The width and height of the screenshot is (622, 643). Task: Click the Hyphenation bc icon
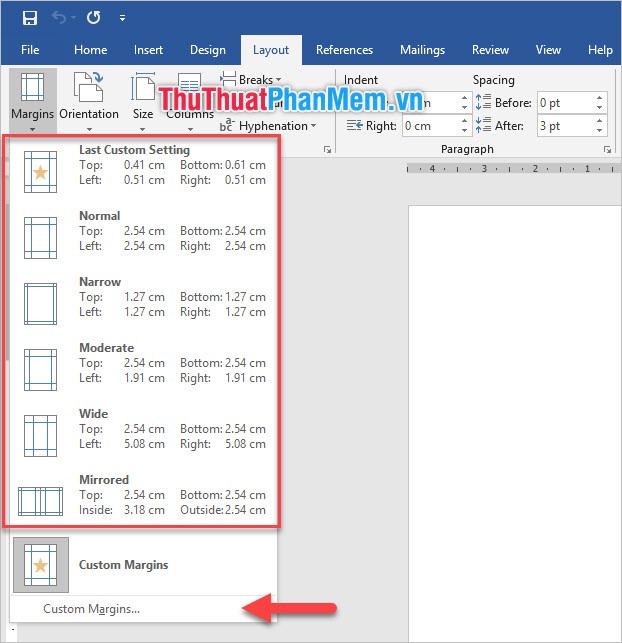[x=227, y=125]
